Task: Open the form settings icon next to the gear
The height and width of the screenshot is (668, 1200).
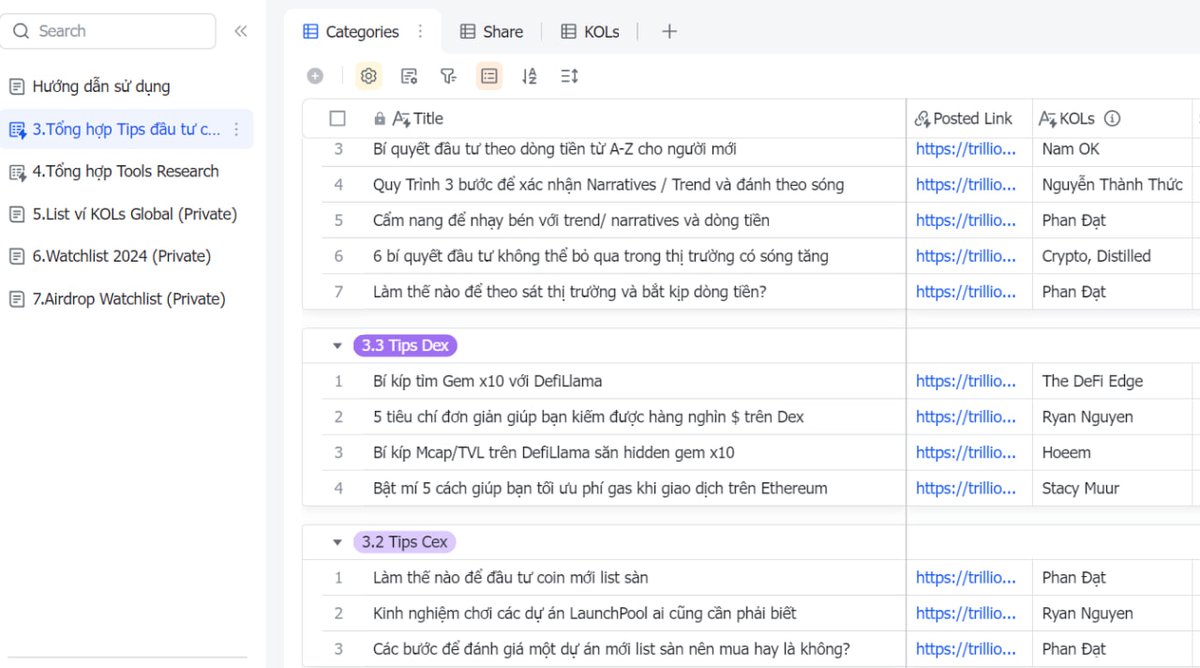Action: [408, 75]
